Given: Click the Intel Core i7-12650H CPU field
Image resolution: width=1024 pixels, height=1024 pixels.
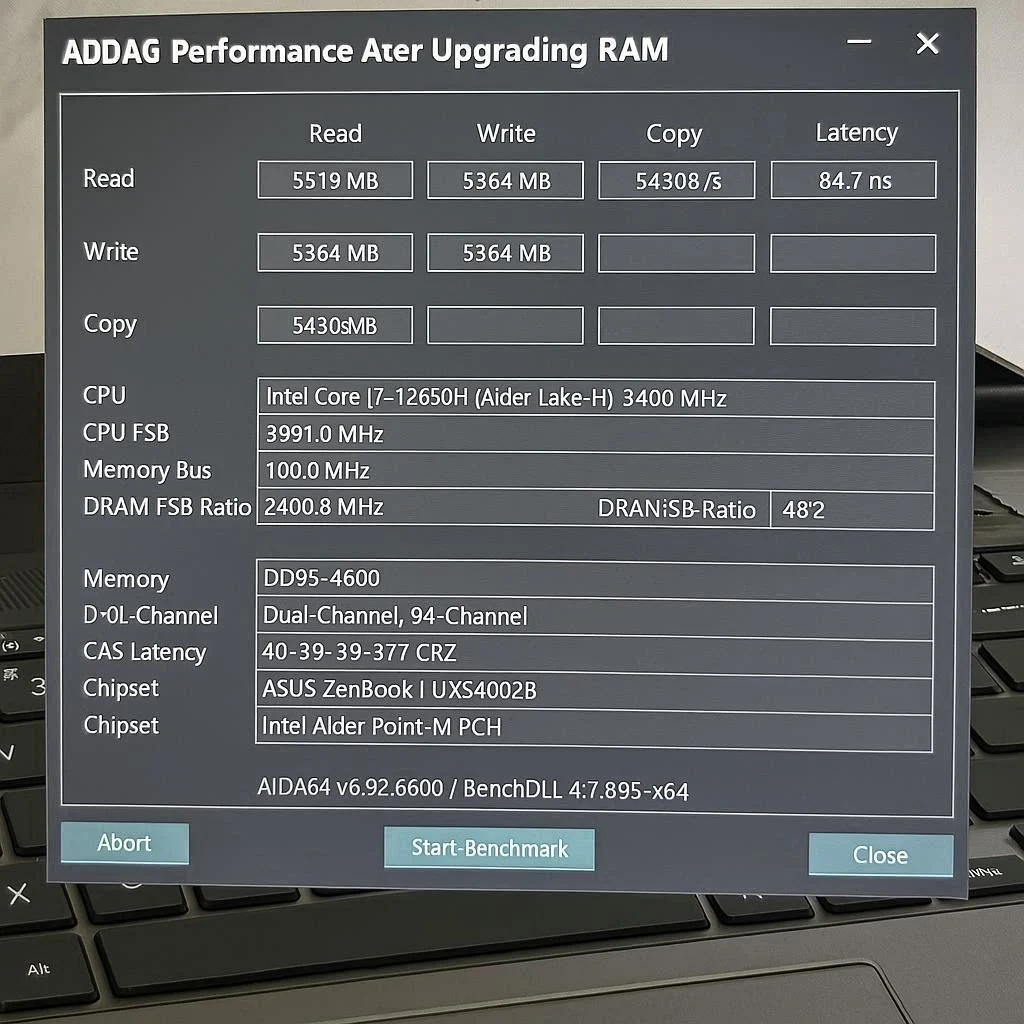Looking at the screenshot, I should click(x=595, y=398).
